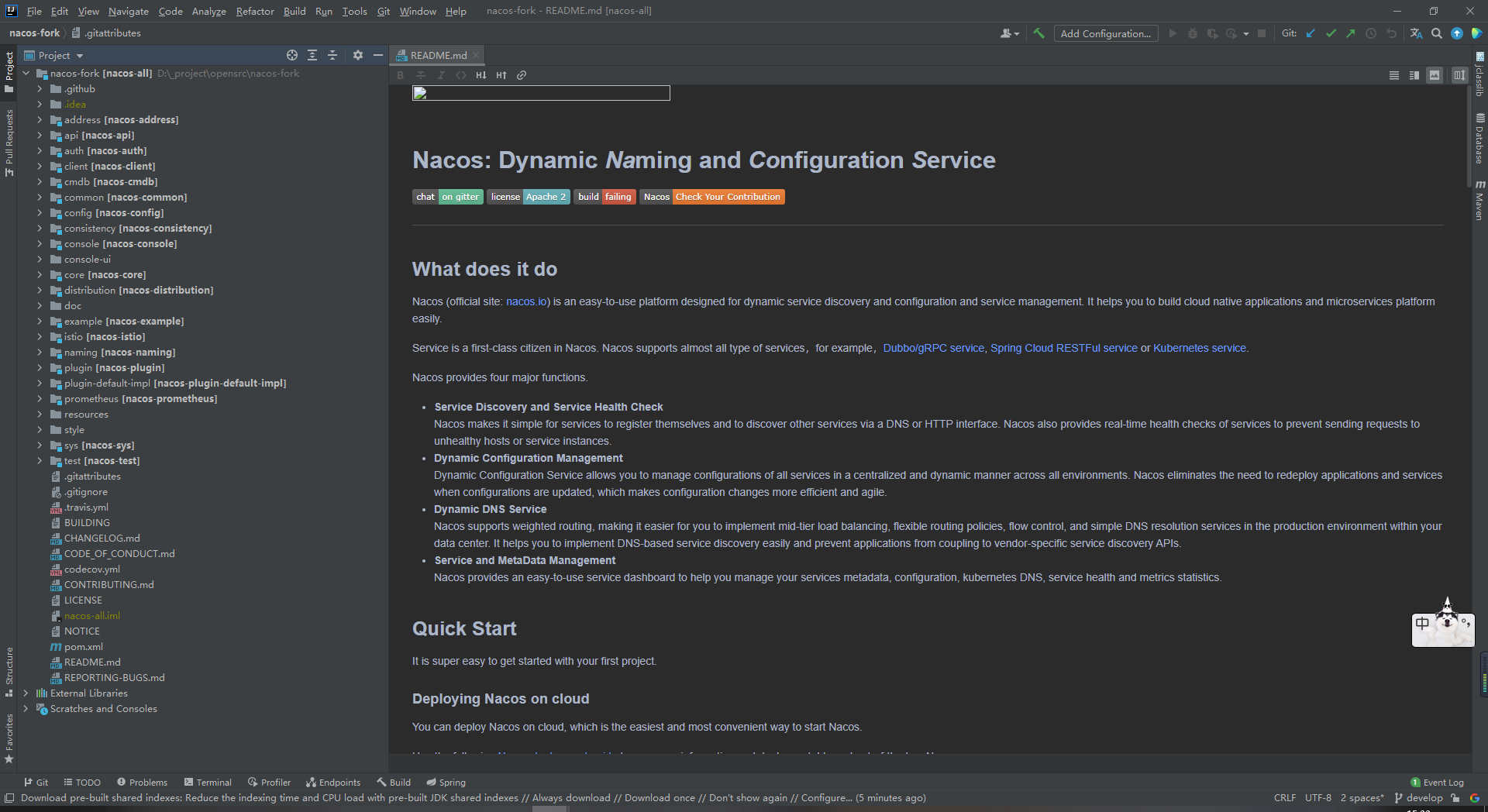Image resolution: width=1488 pixels, height=812 pixels.
Task: Click Expand All in Project panel
Action: [x=312, y=55]
